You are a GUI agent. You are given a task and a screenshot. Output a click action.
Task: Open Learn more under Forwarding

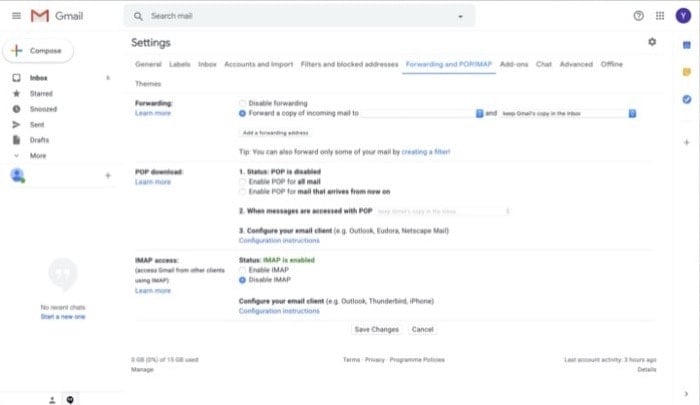click(x=153, y=113)
